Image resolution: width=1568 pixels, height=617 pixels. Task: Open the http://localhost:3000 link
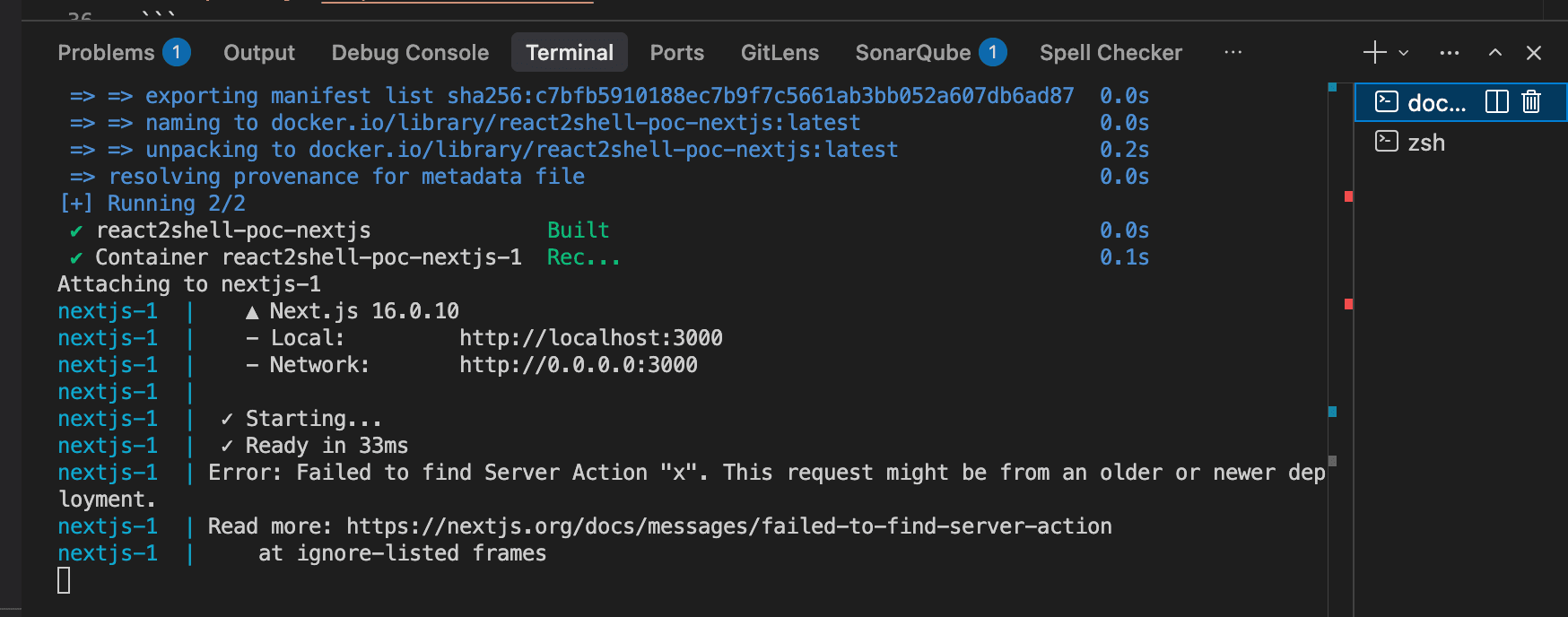[591, 337]
